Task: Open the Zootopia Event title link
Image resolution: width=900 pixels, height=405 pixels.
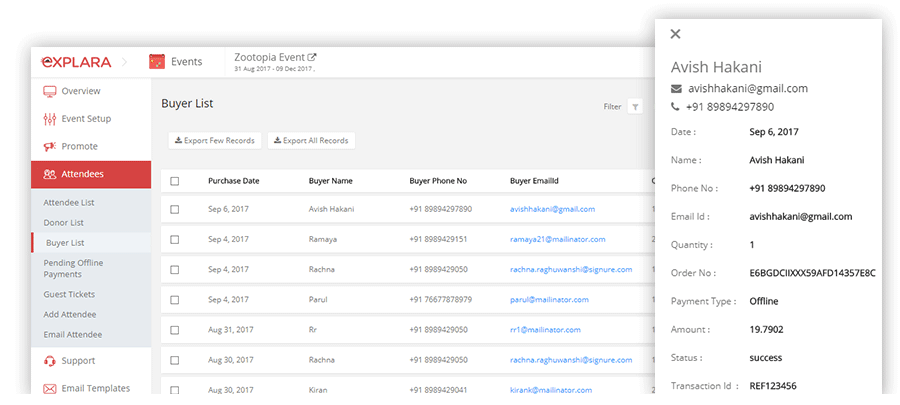Action: [x=270, y=57]
